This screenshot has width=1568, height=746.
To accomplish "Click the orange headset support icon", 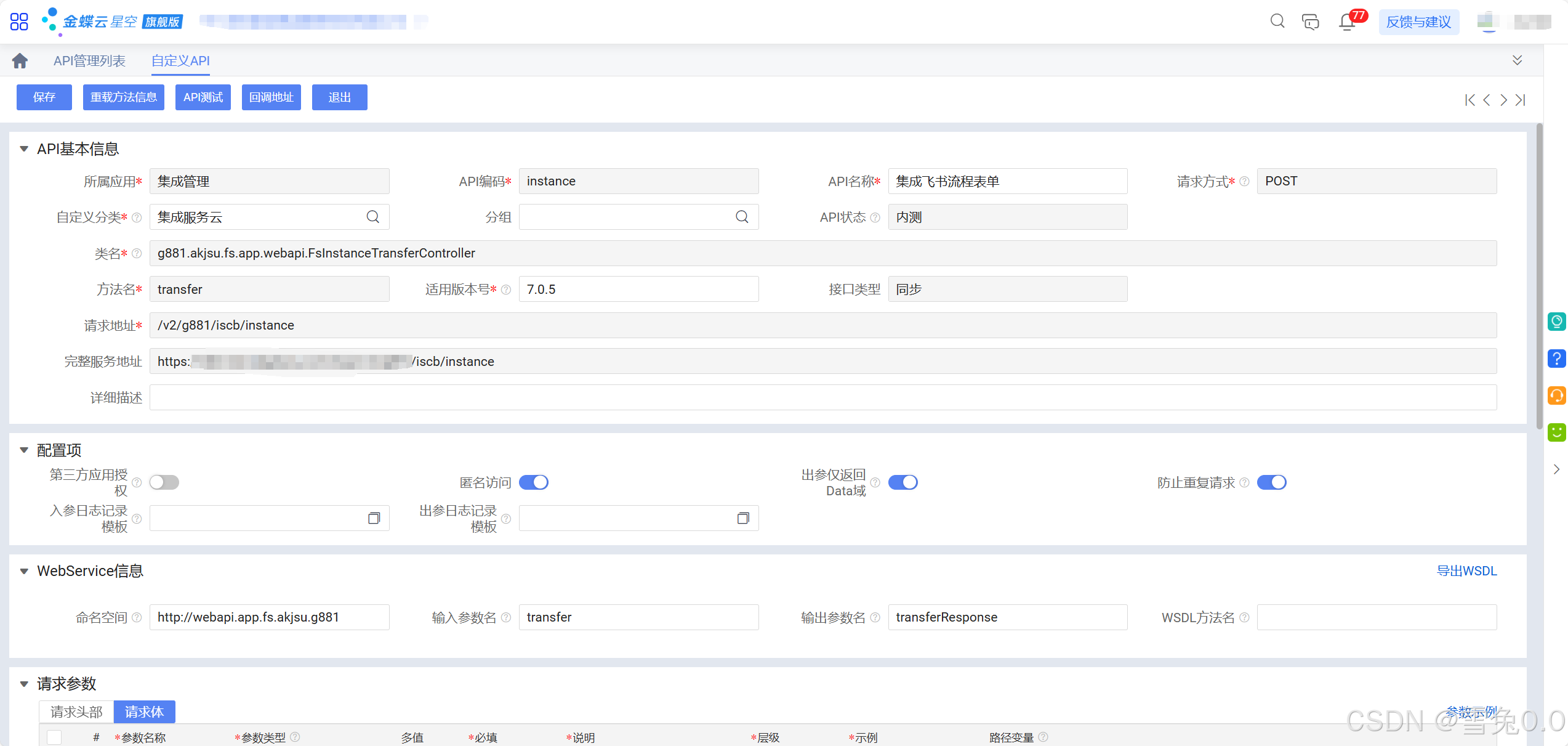I will pos(1557,395).
